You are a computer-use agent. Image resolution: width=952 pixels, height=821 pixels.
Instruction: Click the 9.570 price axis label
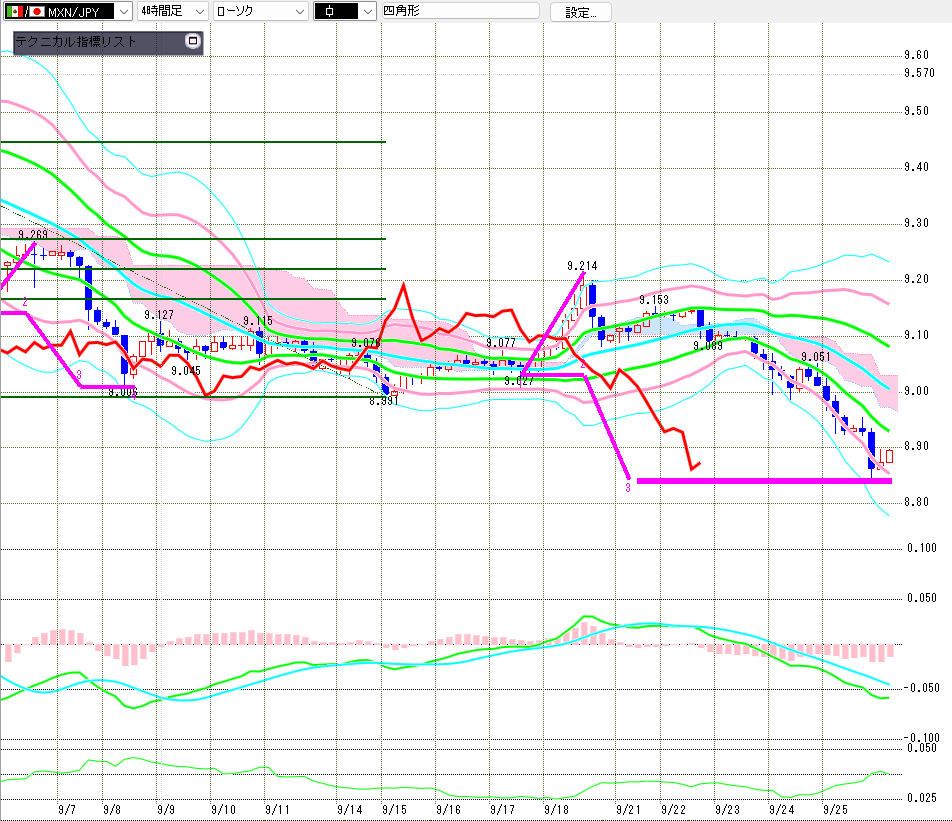click(x=919, y=73)
